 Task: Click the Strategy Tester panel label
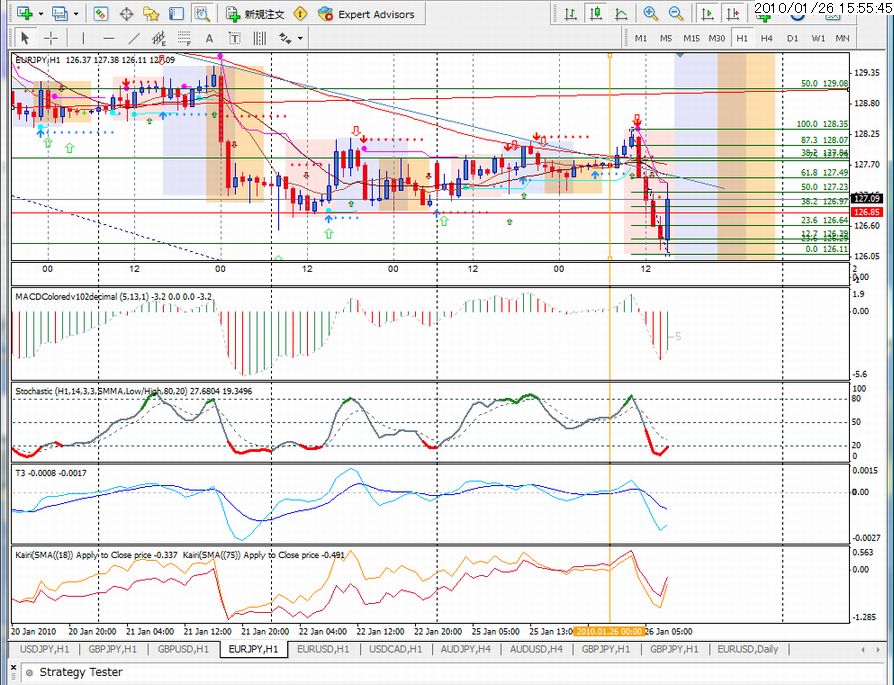[81, 672]
